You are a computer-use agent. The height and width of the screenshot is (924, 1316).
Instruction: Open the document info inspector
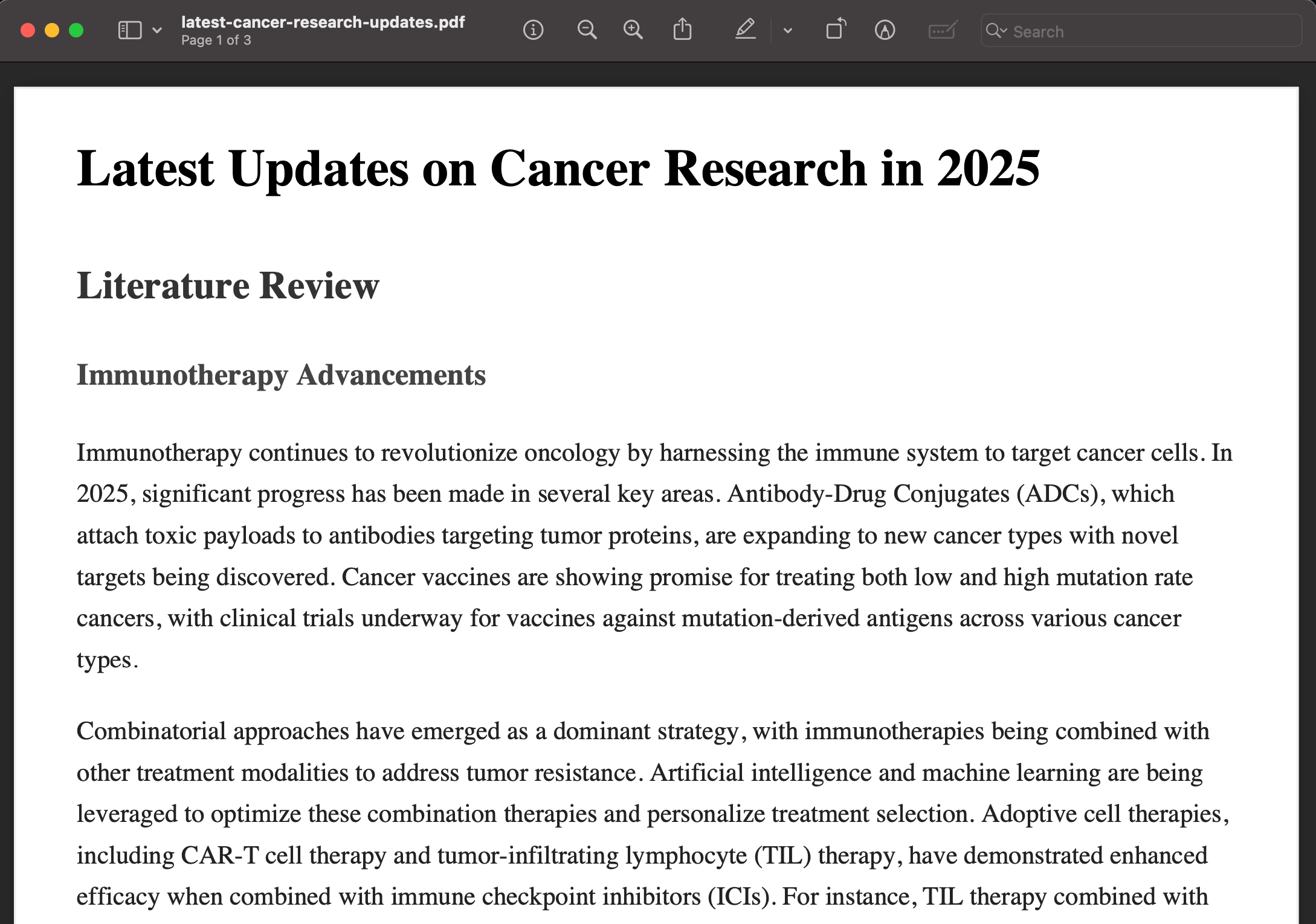(533, 30)
